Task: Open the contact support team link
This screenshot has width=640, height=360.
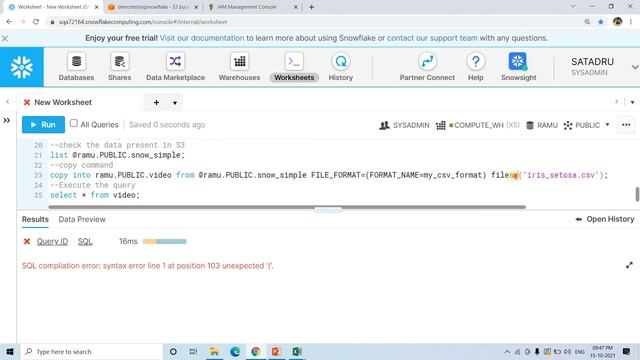Action: coord(432,38)
